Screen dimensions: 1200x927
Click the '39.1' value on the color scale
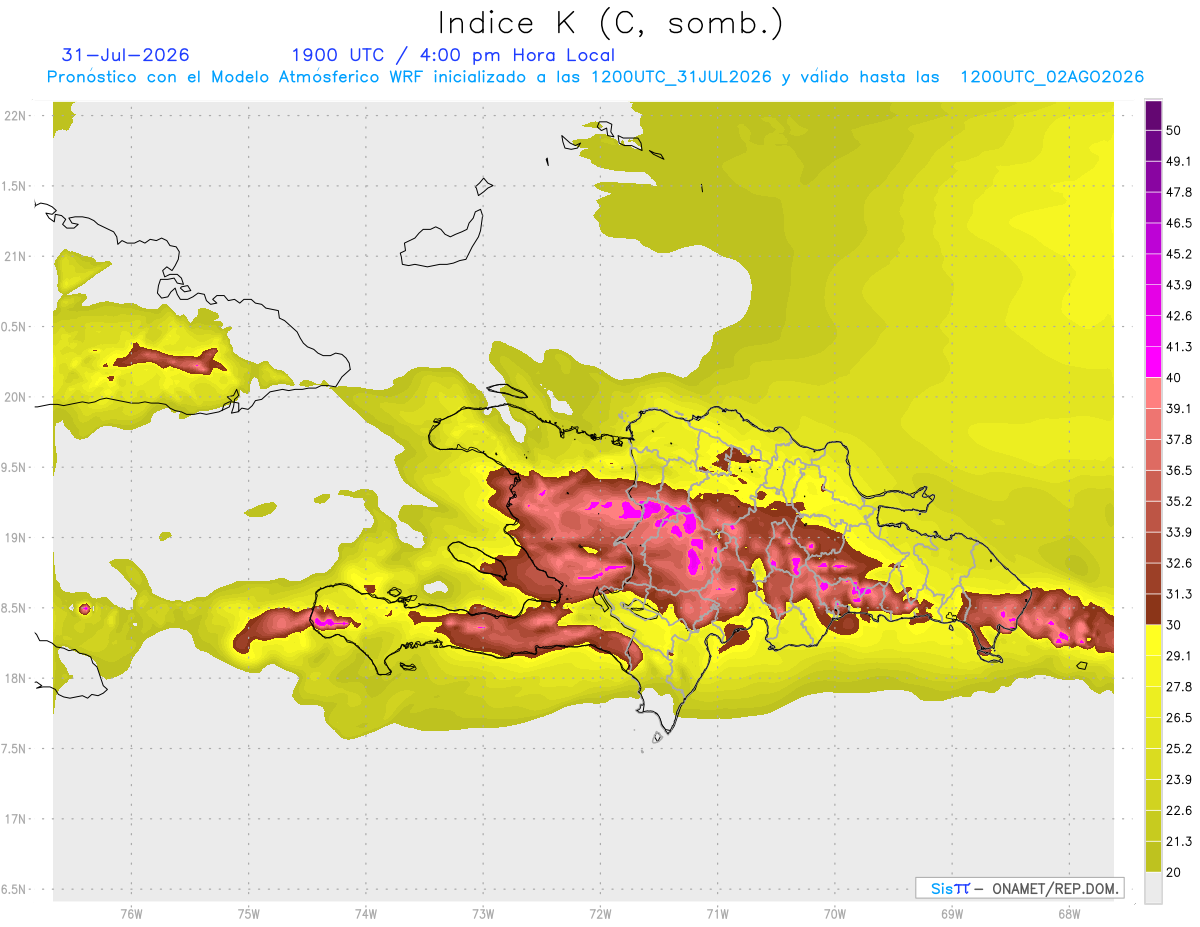pyautogui.click(x=1179, y=408)
